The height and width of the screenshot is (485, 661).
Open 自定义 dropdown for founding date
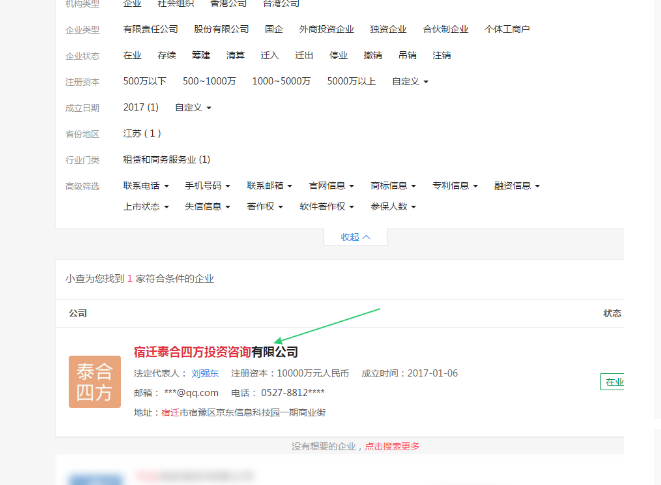(x=193, y=108)
